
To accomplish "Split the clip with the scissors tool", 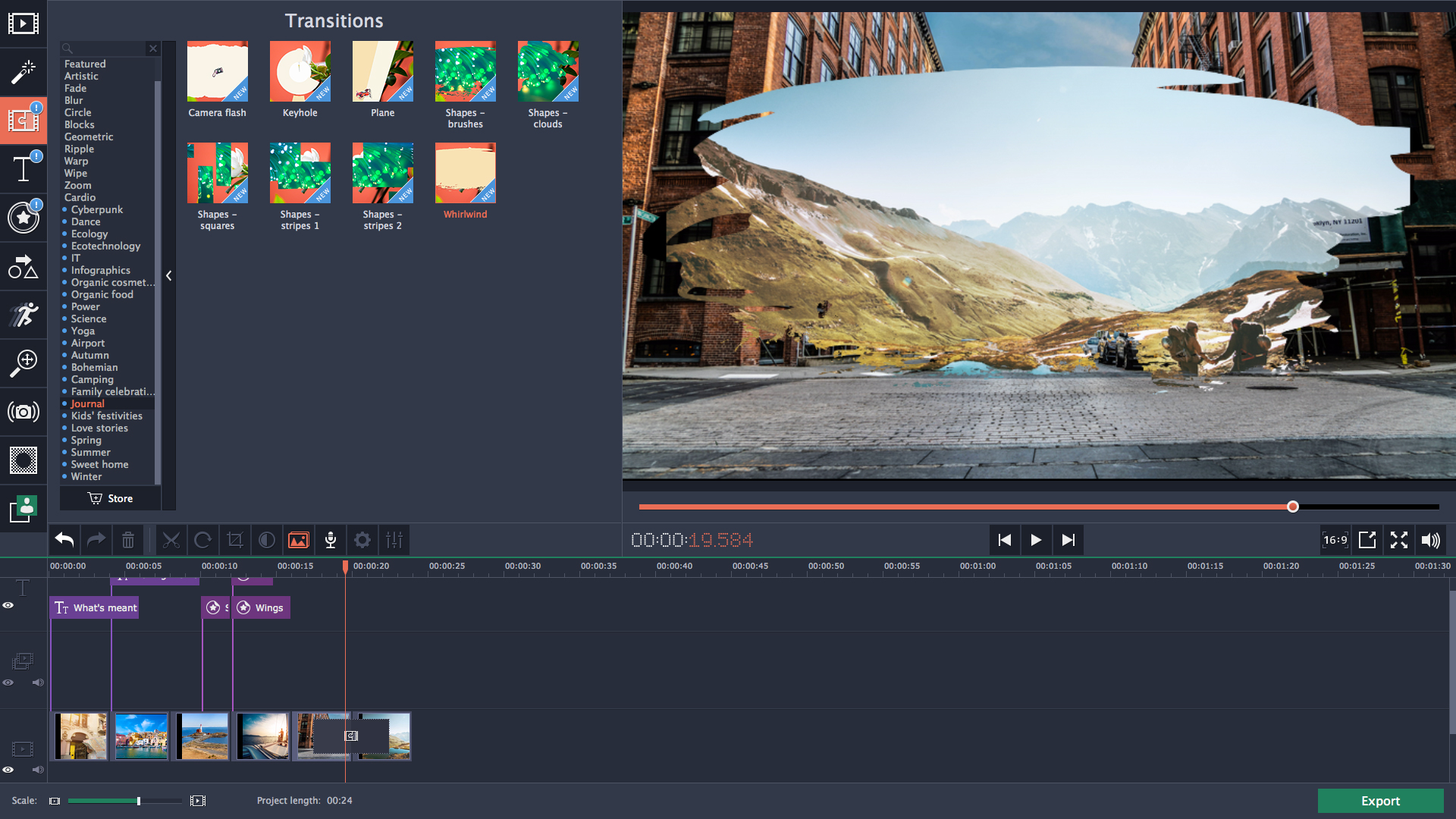I will 171,540.
